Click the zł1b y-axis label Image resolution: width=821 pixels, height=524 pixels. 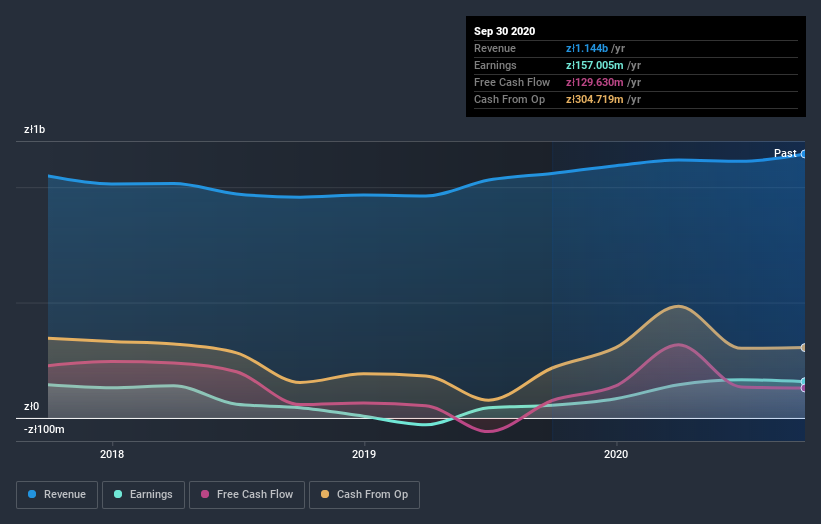coord(35,129)
